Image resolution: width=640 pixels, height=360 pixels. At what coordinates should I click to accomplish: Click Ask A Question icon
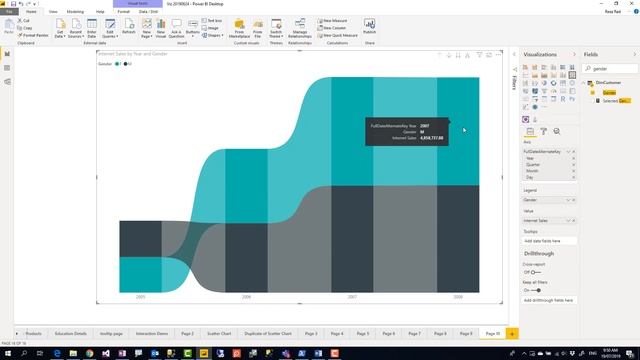[176, 28]
